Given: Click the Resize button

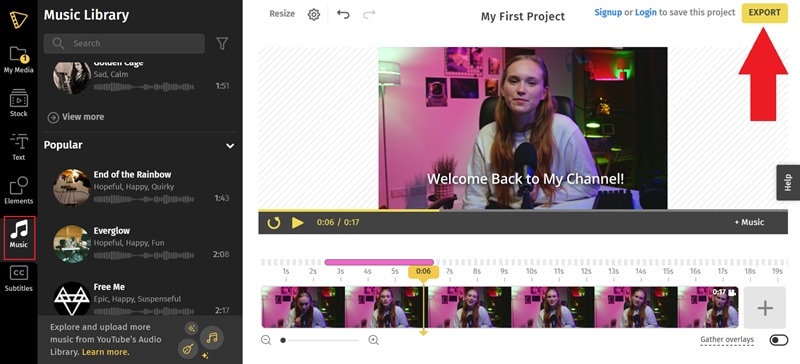Looking at the screenshot, I should coord(282,14).
